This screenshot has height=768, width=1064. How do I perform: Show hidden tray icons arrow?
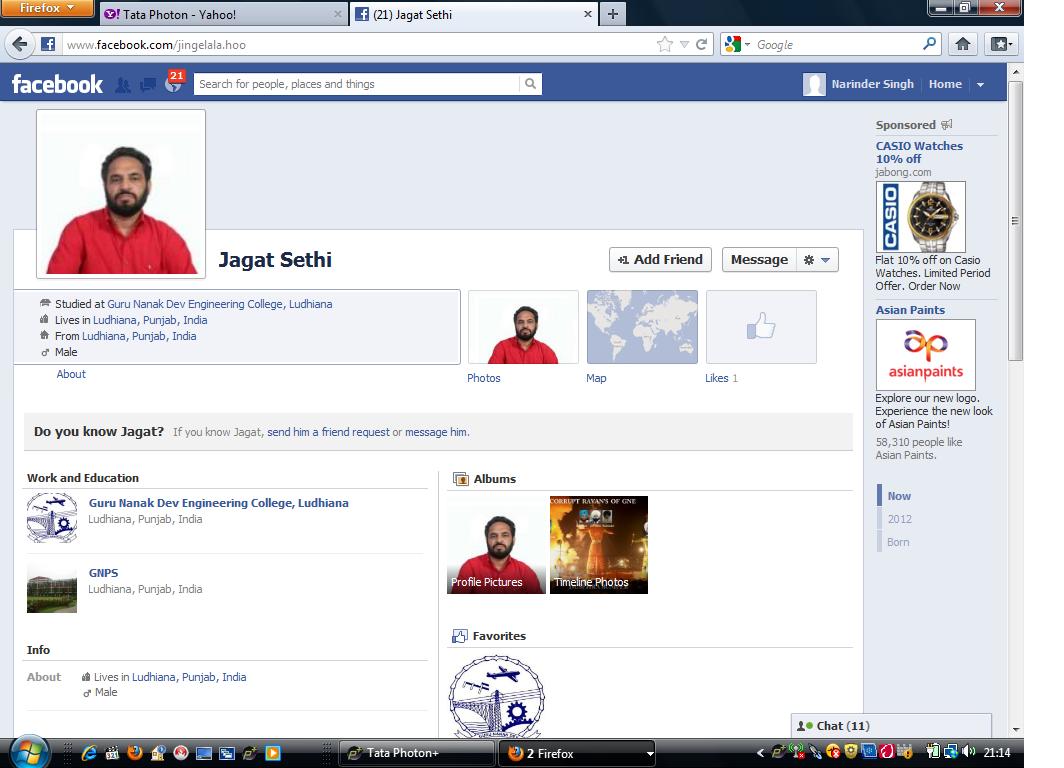click(x=760, y=752)
